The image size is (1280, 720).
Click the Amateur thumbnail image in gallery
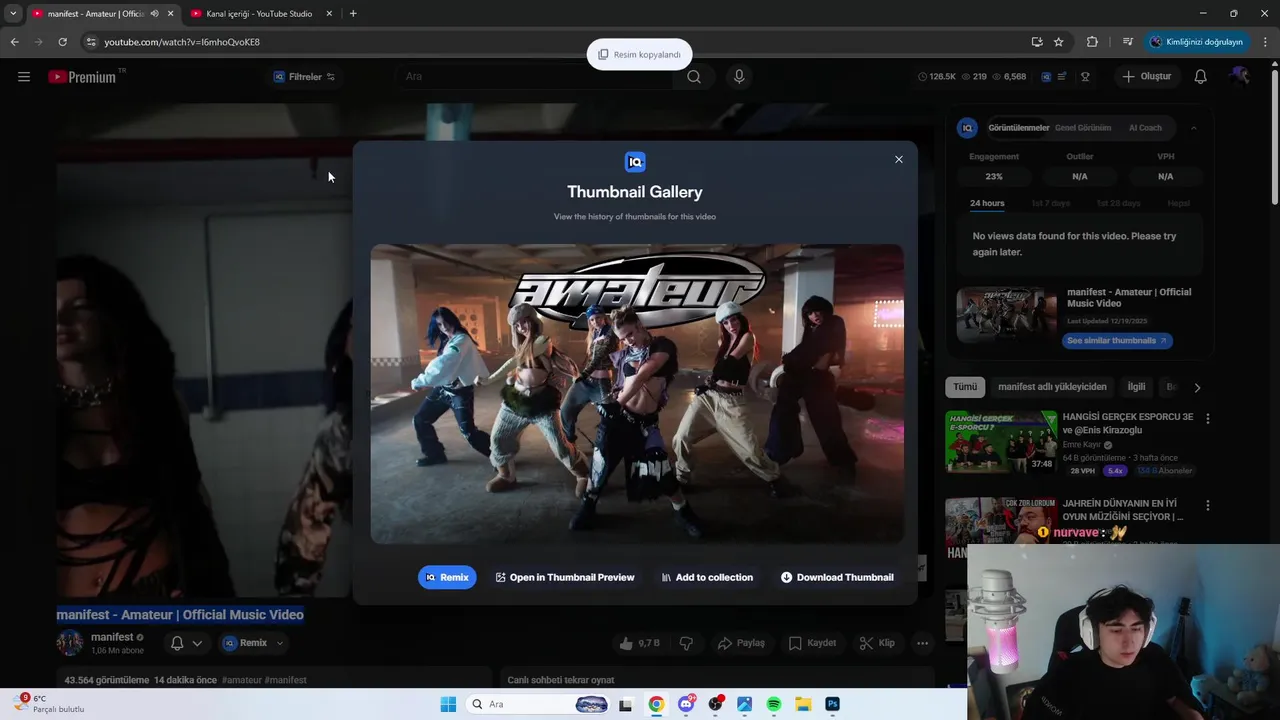click(x=637, y=394)
